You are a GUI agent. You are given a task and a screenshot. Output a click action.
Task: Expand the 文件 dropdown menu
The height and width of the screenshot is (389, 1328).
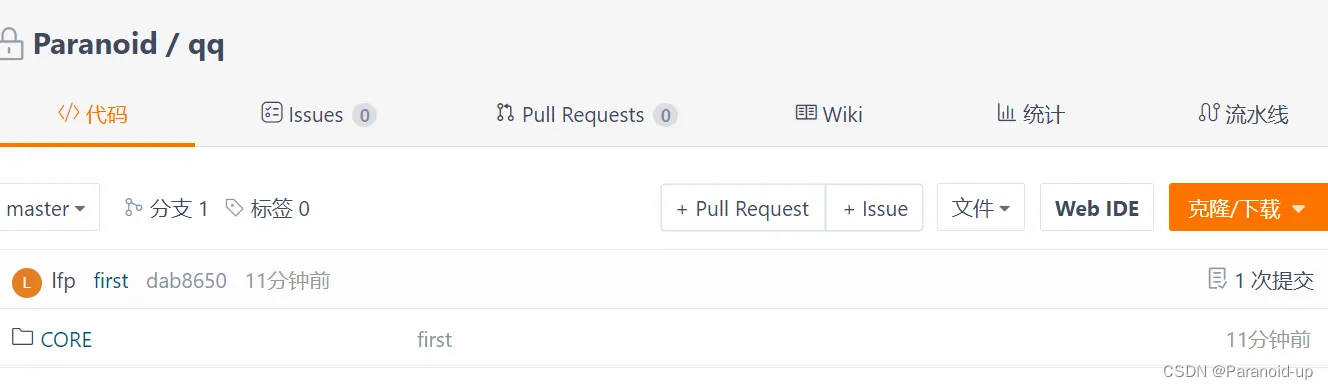click(x=981, y=208)
